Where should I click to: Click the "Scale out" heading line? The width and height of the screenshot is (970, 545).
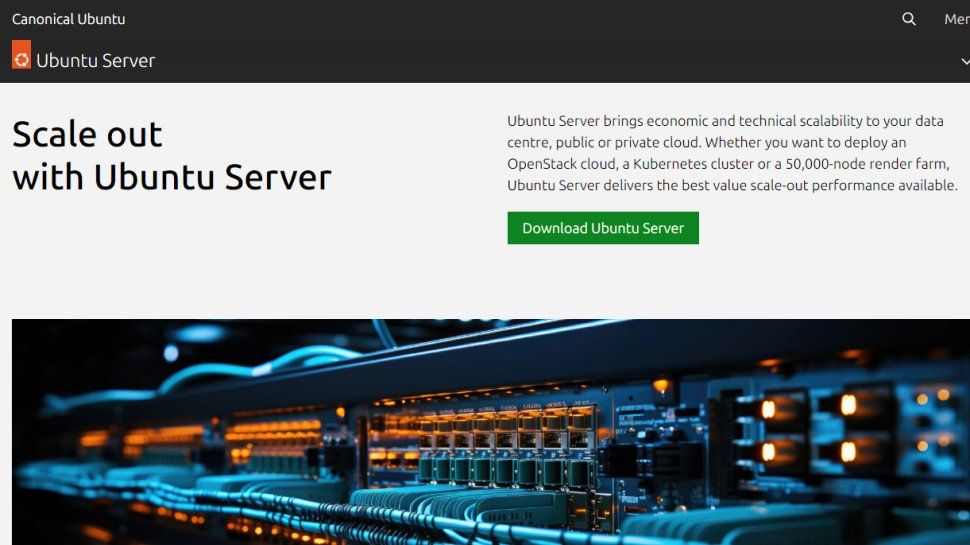tap(87, 134)
